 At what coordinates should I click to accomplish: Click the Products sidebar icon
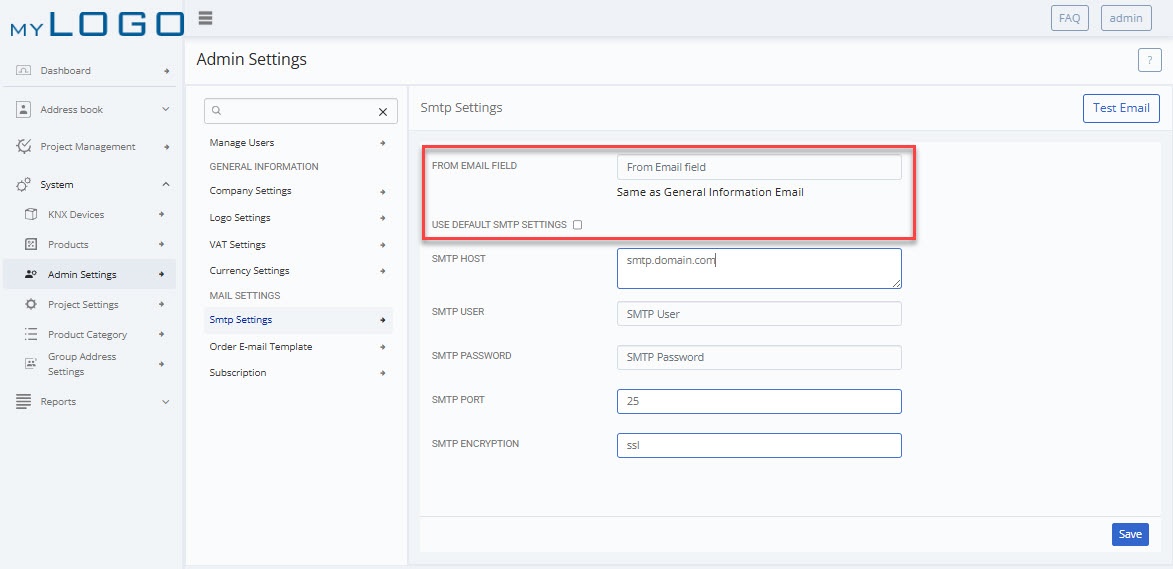[31, 244]
